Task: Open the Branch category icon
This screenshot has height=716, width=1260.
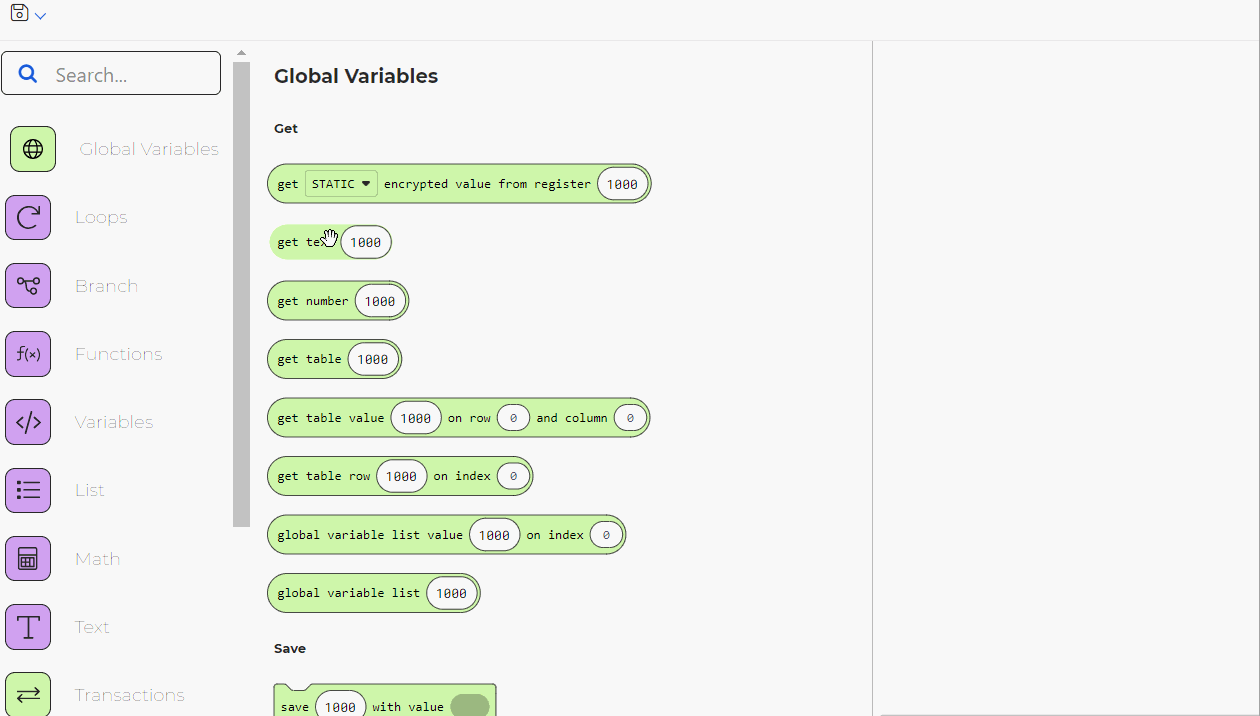Action: (28, 285)
